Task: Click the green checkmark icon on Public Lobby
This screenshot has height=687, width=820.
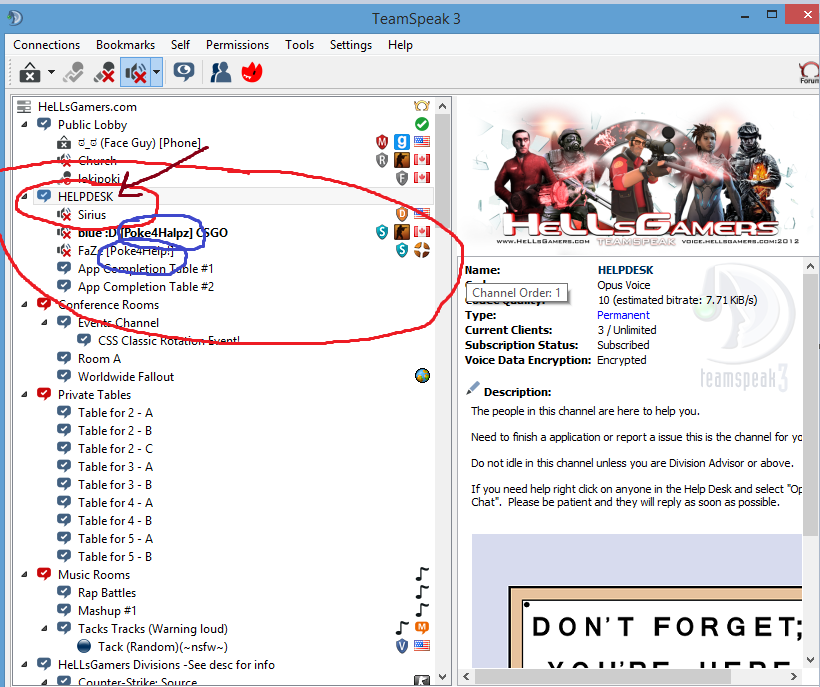Action: [x=422, y=124]
